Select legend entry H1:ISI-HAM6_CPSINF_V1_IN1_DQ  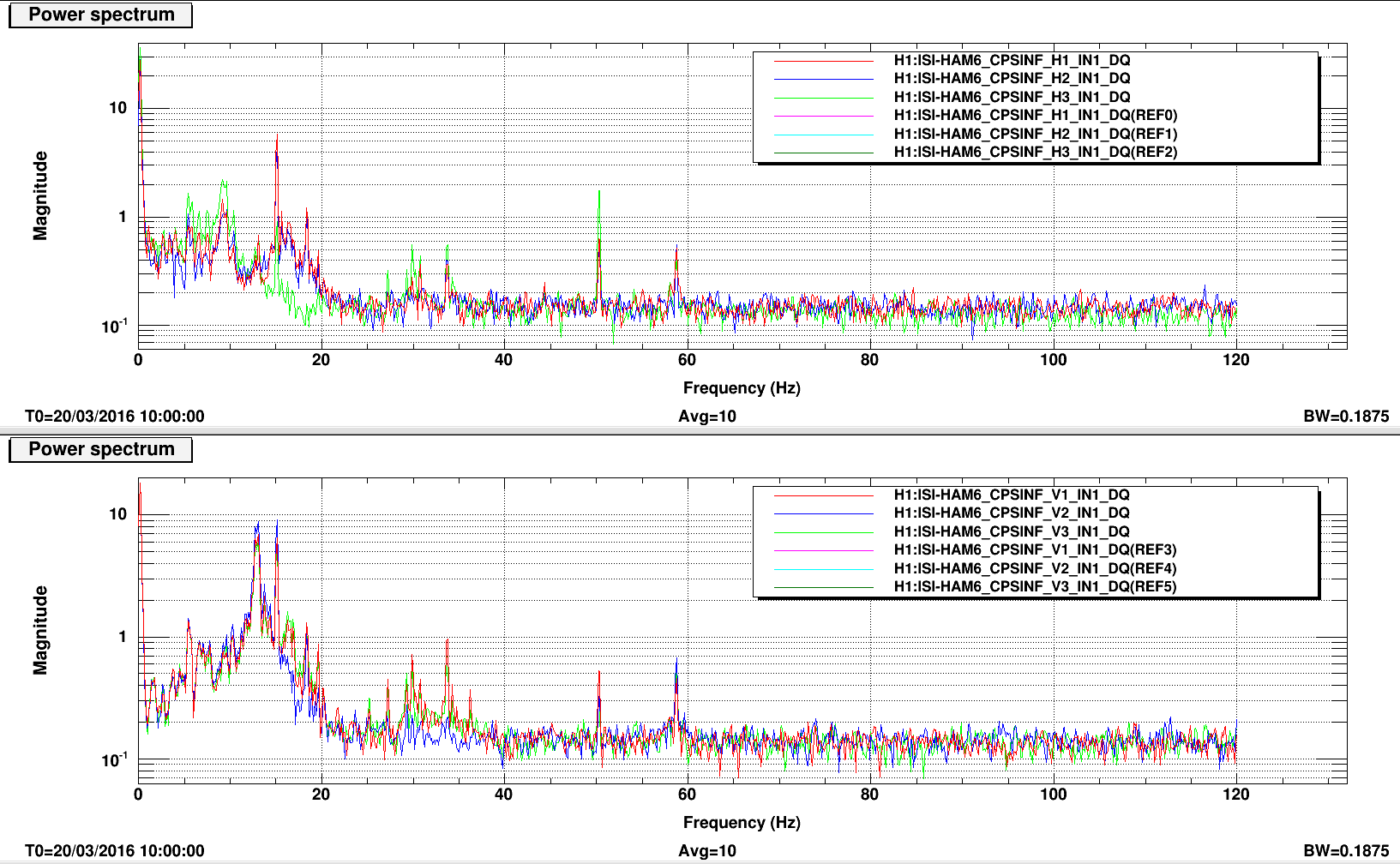pos(1012,495)
